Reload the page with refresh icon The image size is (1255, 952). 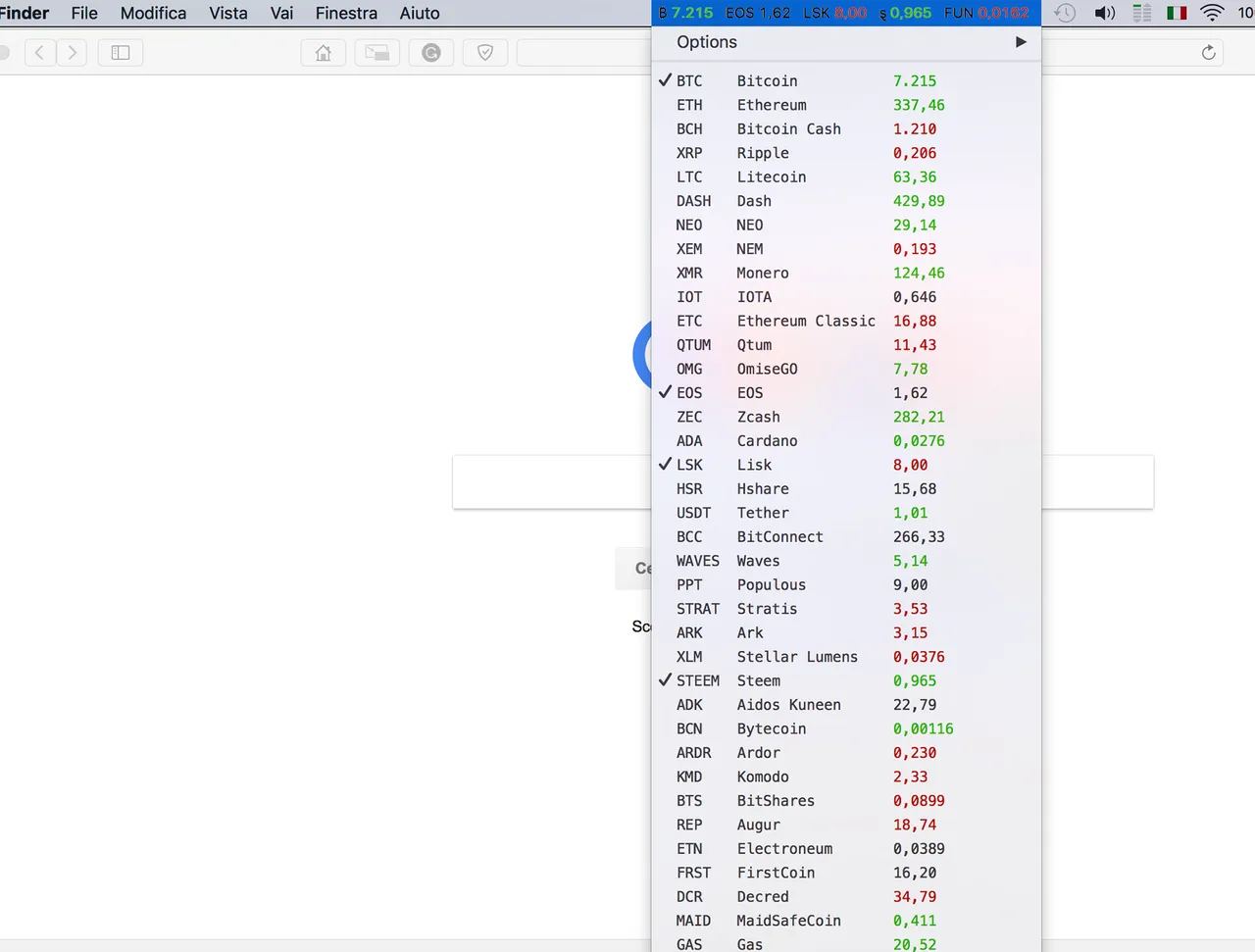point(1208,53)
